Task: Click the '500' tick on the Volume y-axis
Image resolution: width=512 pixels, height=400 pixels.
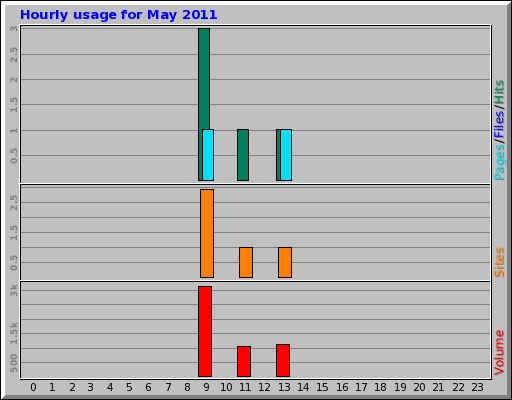Action: coord(14,363)
